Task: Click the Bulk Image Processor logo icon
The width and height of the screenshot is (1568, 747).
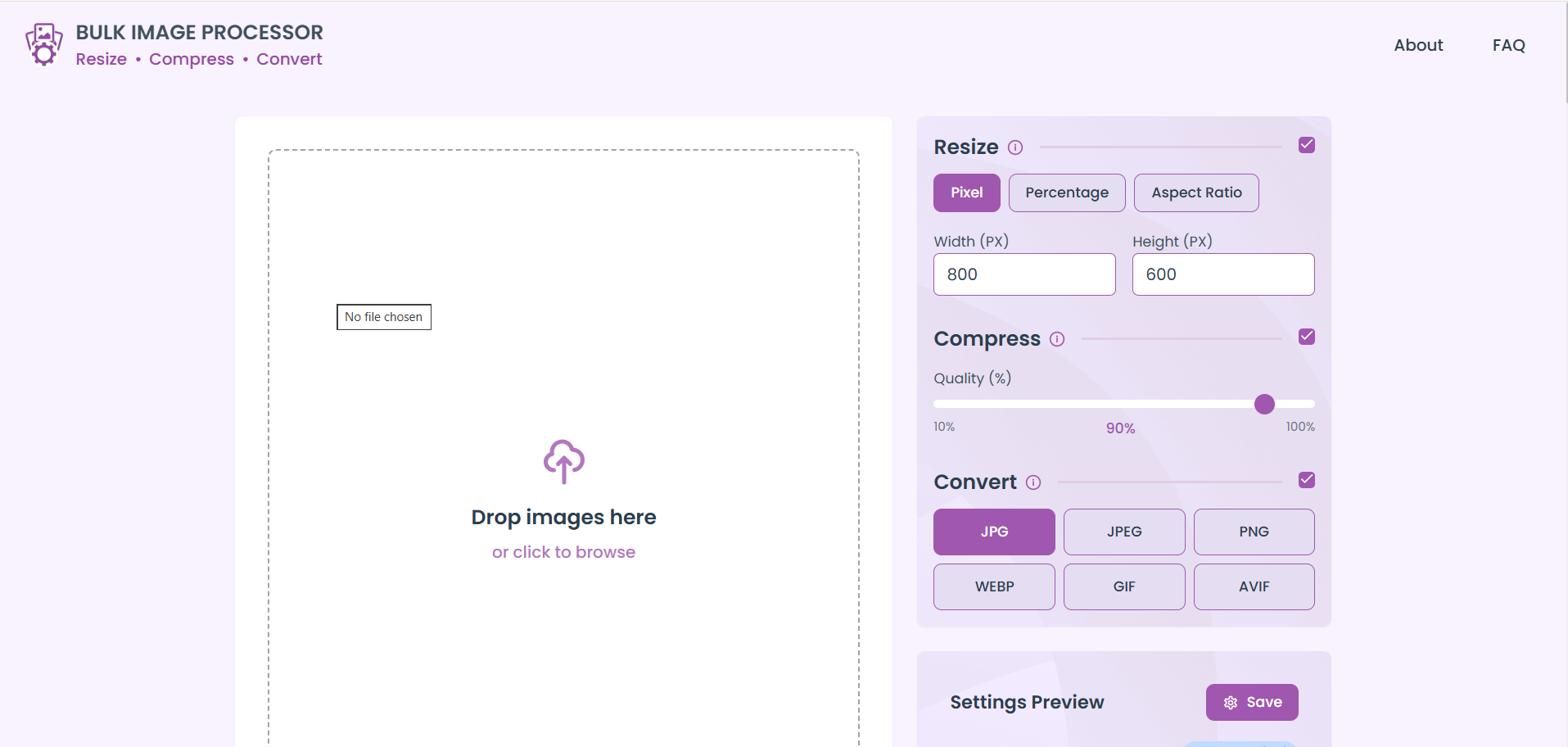Action: (44, 44)
